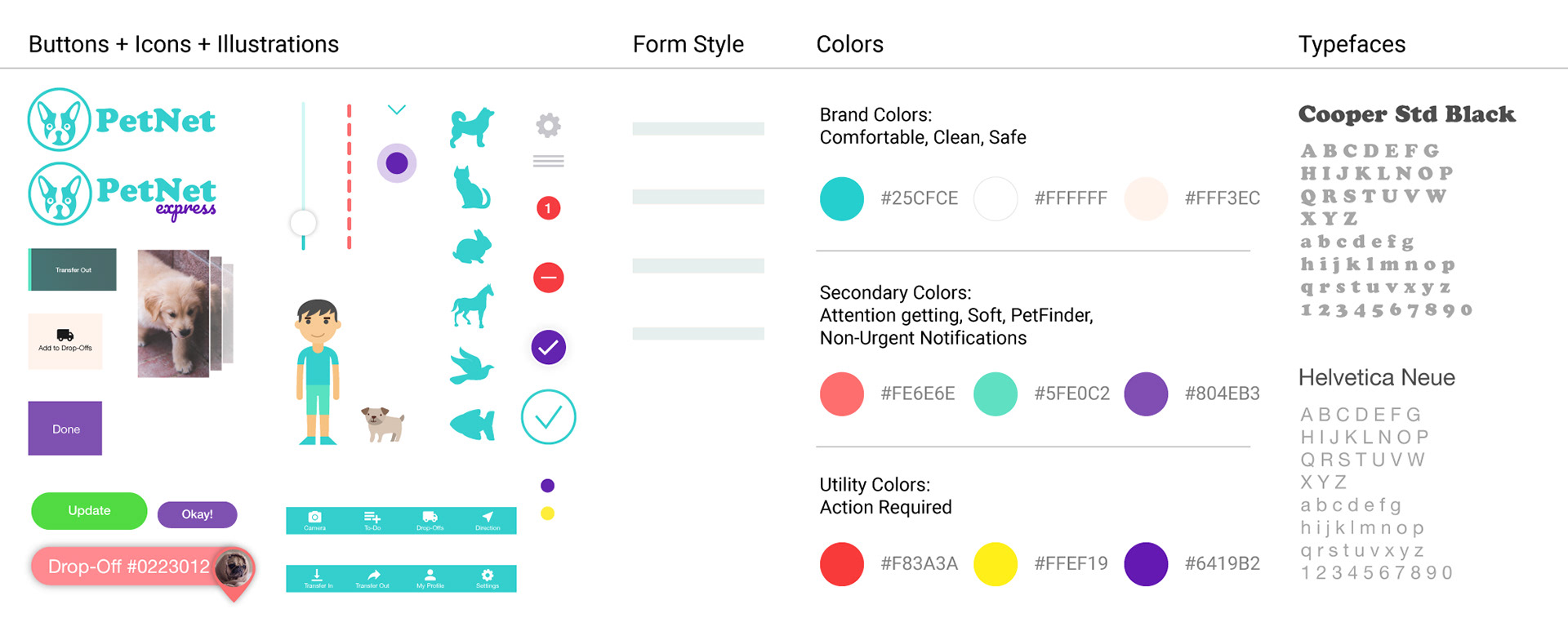Image resolution: width=1568 pixels, height=627 pixels.
Task: Choose the horse silhouette icon
Action: pyautogui.click(x=473, y=306)
